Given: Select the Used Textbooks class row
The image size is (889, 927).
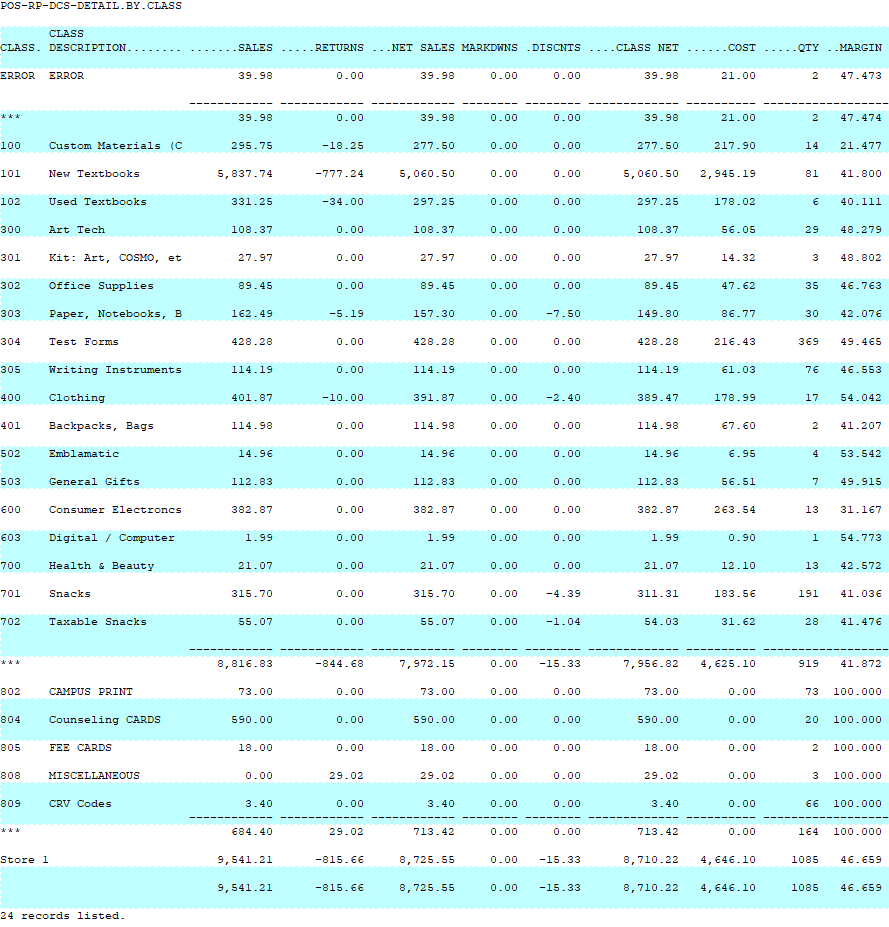Looking at the screenshot, I should [97, 202].
